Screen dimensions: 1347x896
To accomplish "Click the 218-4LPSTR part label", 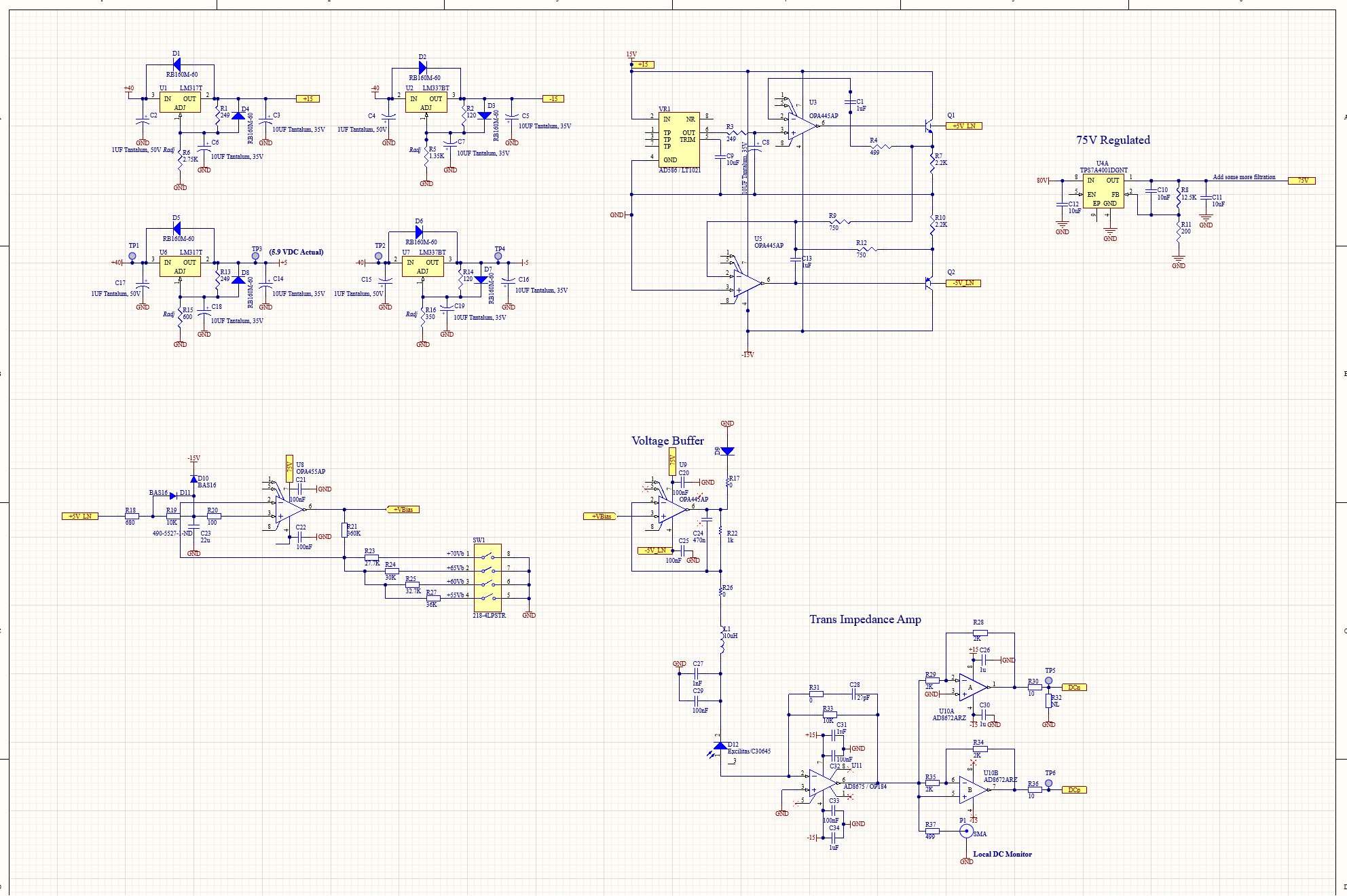I will coord(489,616).
